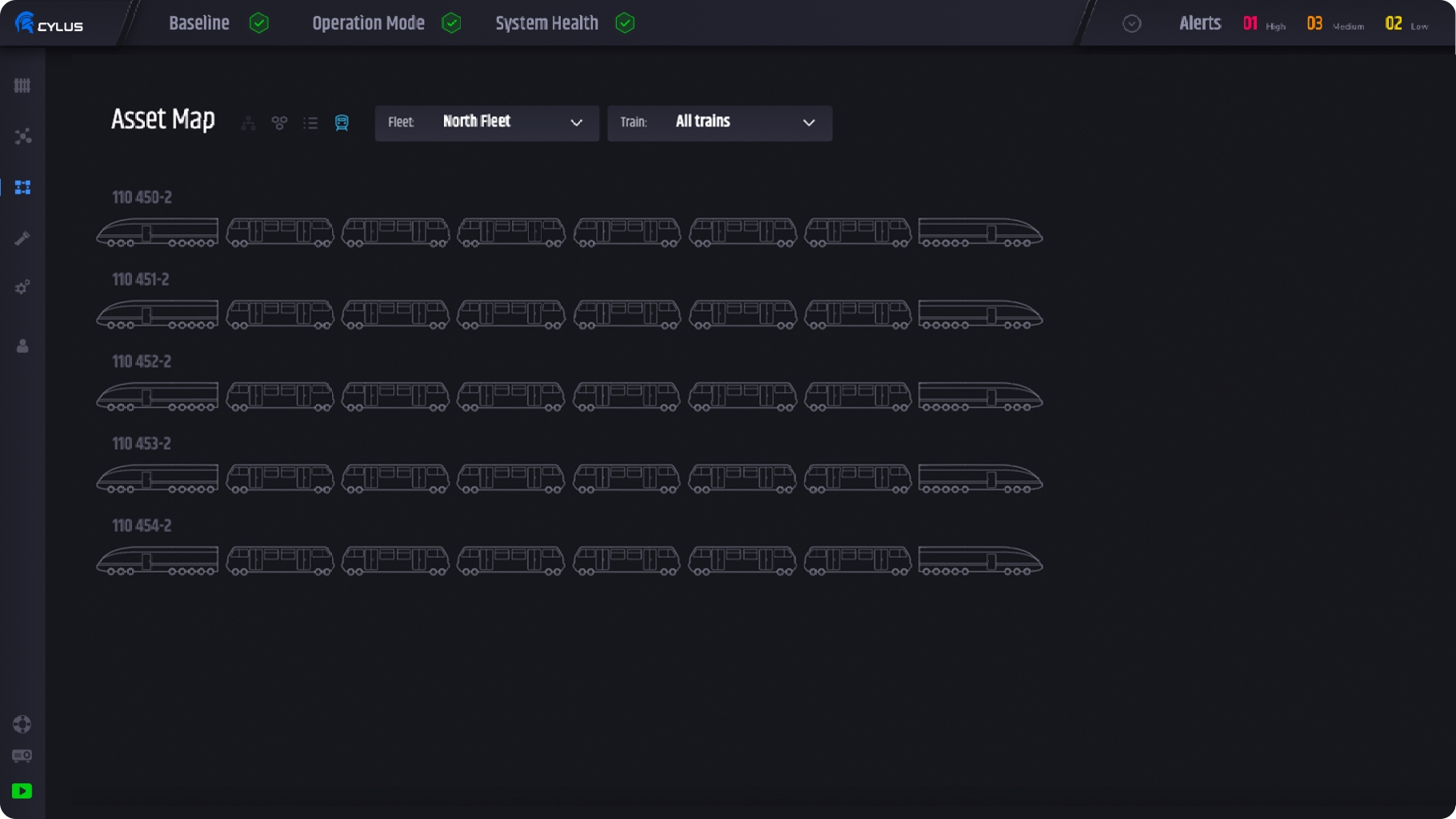Open the user profile sidebar icon

[x=22, y=346]
